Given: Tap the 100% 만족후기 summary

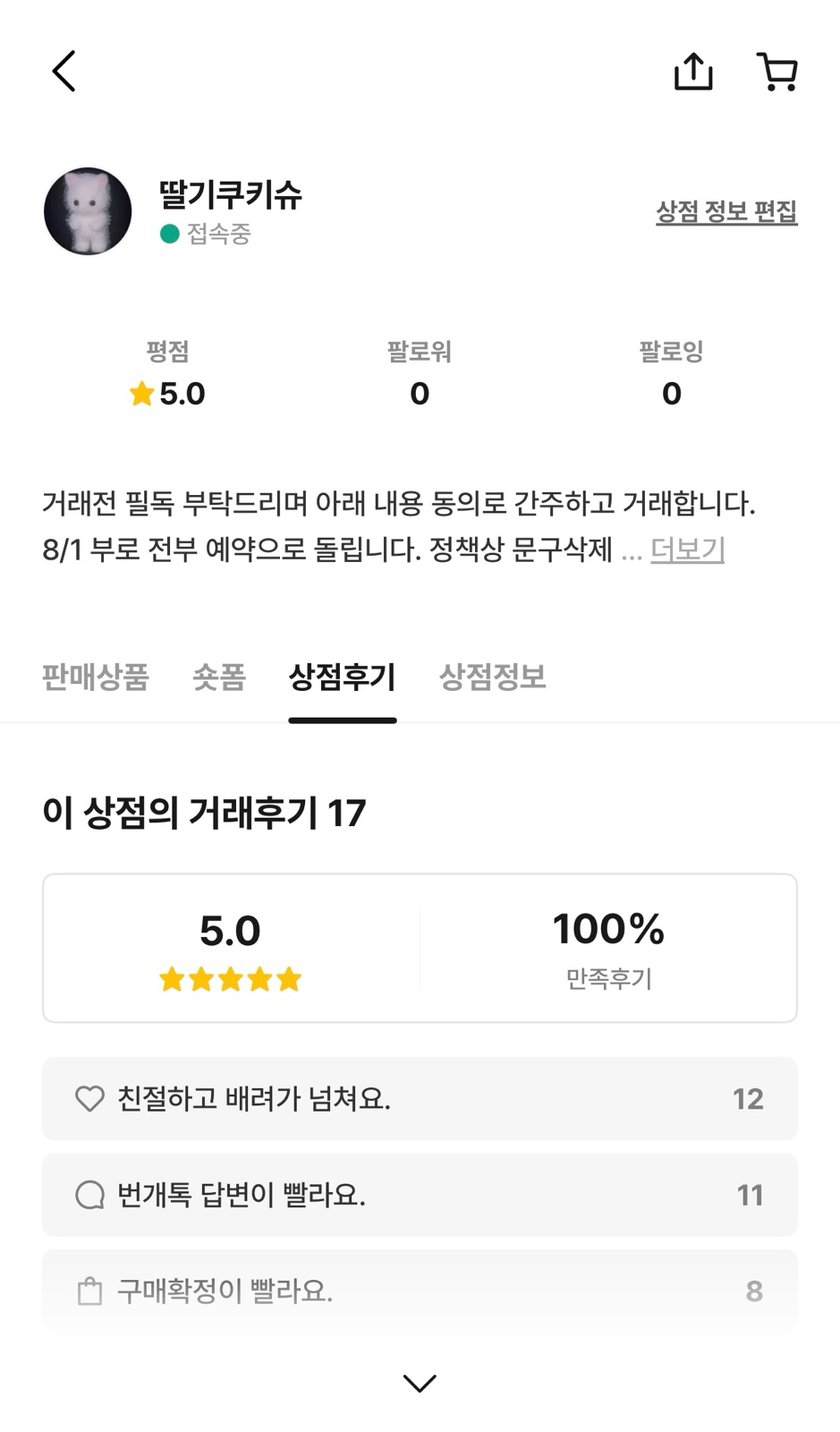Looking at the screenshot, I should [608, 949].
